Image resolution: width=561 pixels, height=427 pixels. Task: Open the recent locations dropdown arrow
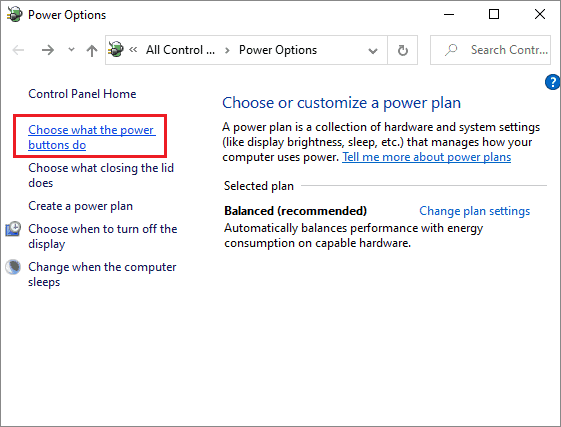point(72,50)
